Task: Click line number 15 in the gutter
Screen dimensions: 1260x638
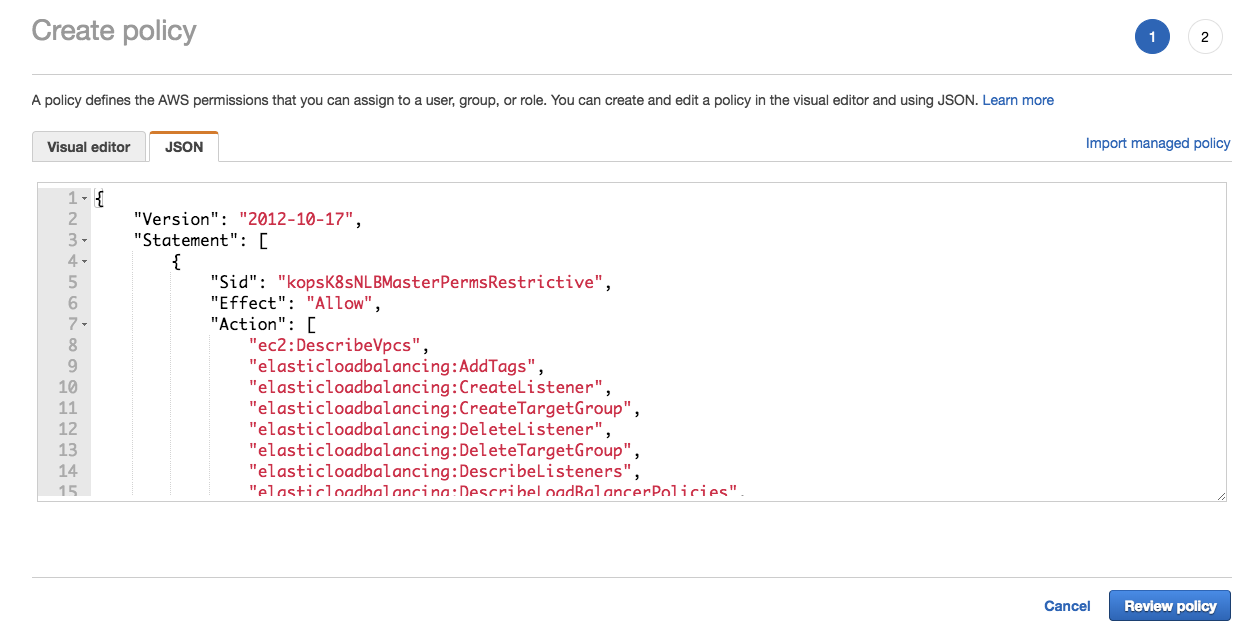Action: [x=71, y=488]
